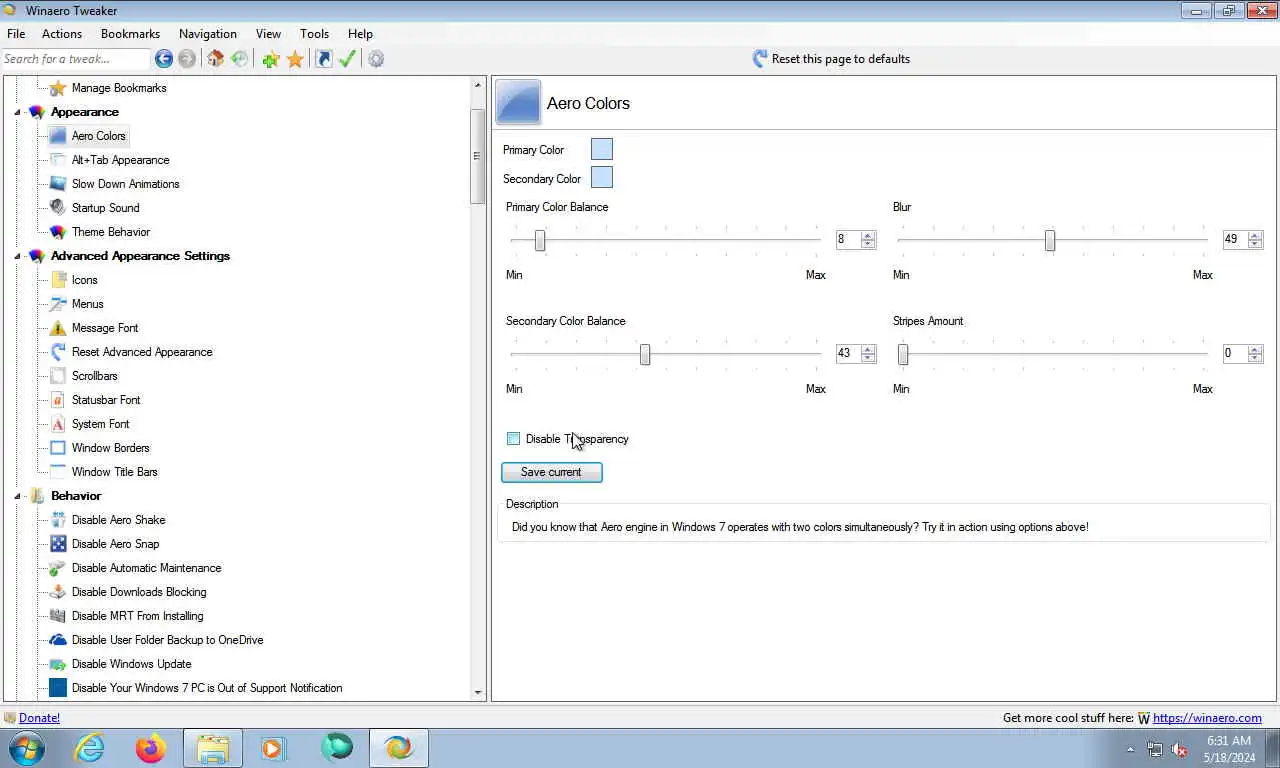Open Disable Aero Shake entry
The height and width of the screenshot is (768, 1280).
pyautogui.click(x=118, y=520)
